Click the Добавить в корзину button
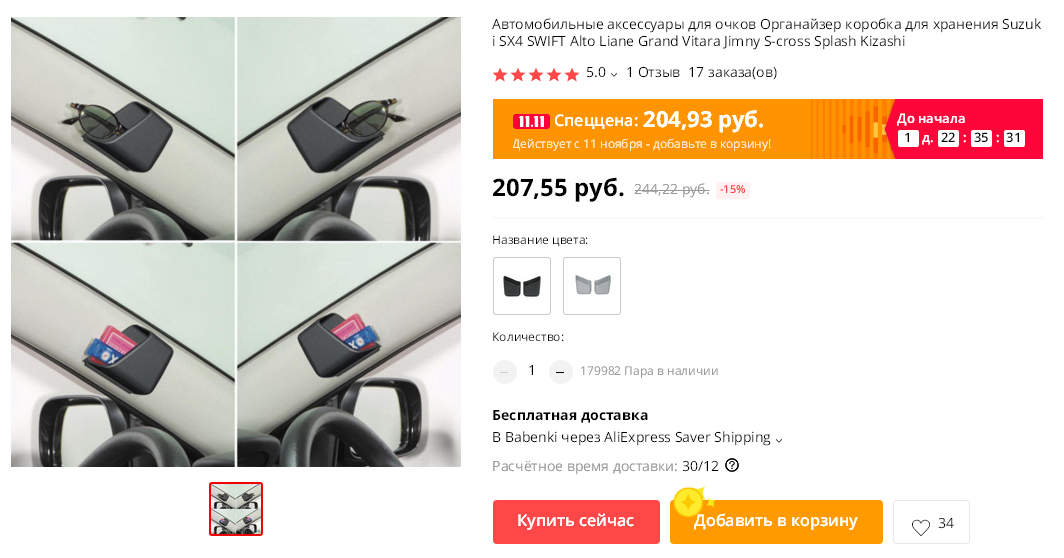The image size is (1064, 558). coord(776,521)
